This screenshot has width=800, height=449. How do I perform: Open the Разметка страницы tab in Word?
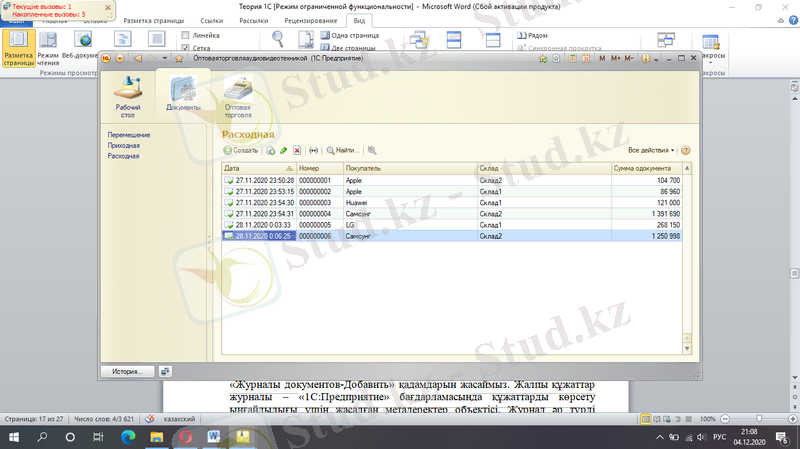pyautogui.click(x=154, y=21)
